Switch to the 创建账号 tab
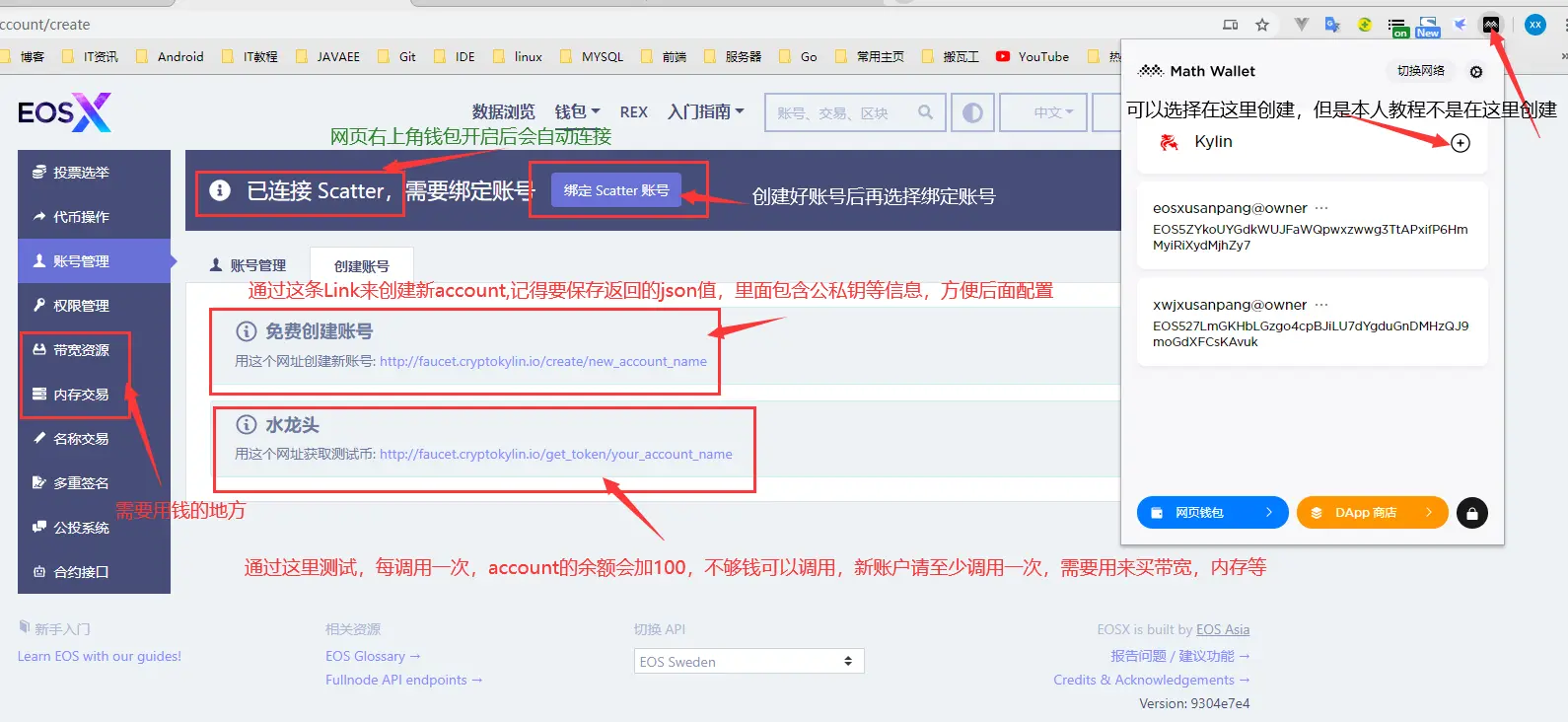Screen dimensions: 1568x722 click(x=361, y=265)
